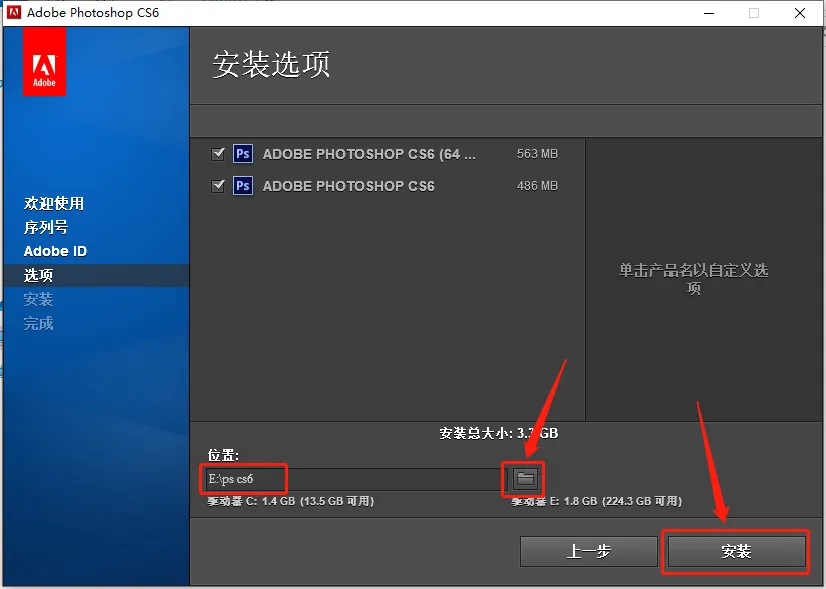Click drive E: 1.8 GB available space text
The width and height of the screenshot is (826, 589).
click(596, 501)
